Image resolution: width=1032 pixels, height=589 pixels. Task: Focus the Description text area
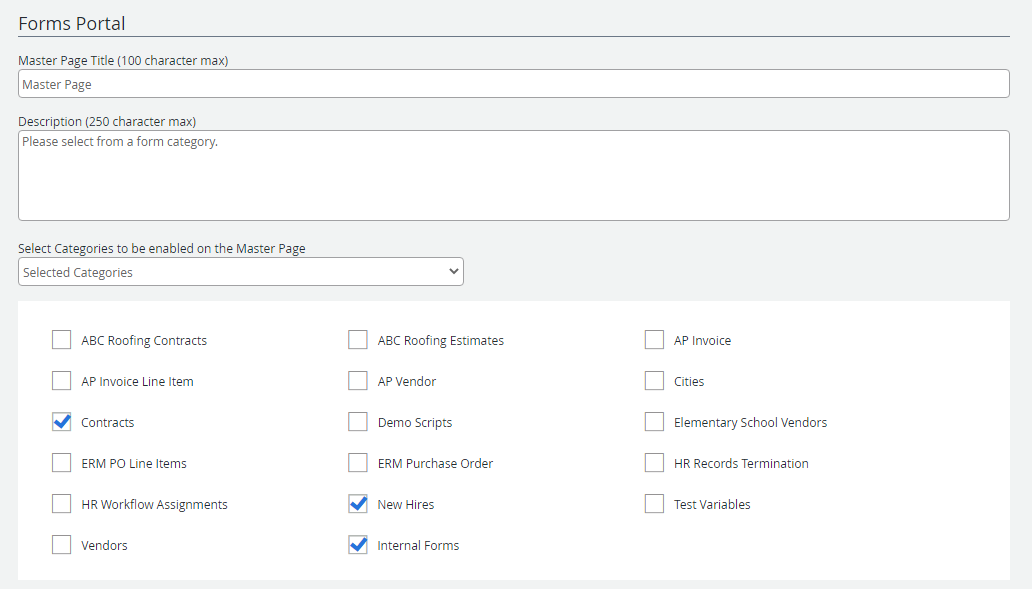(513, 175)
